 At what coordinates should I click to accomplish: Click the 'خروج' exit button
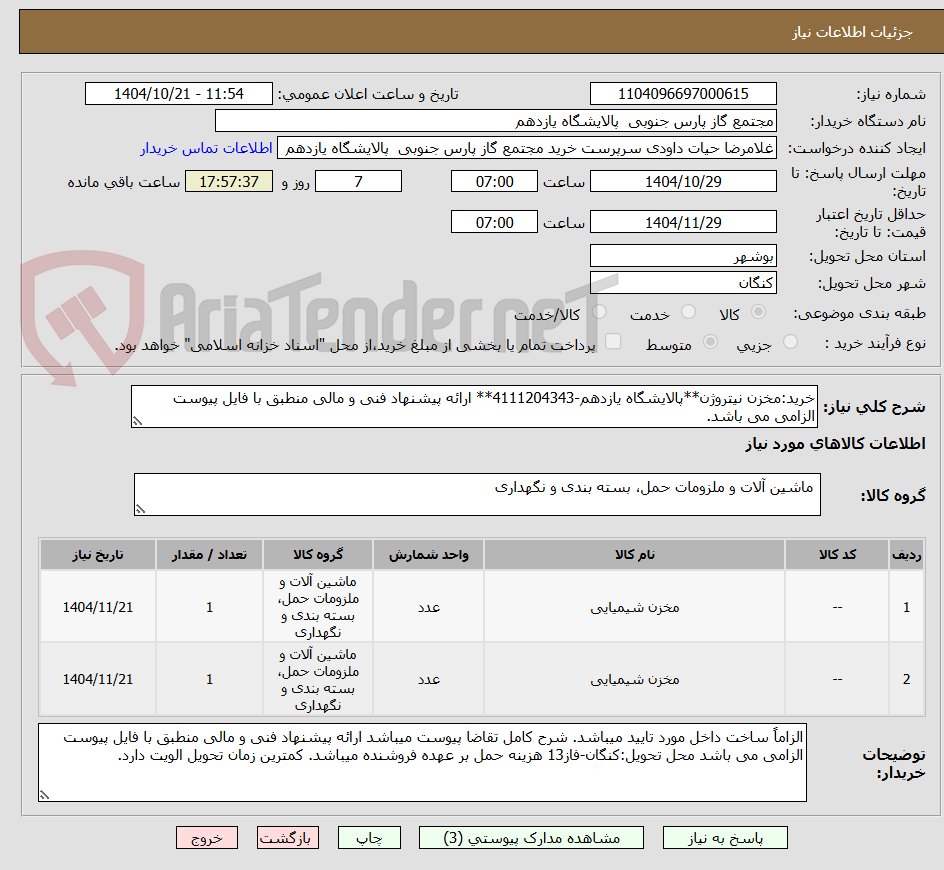pos(206,837)
